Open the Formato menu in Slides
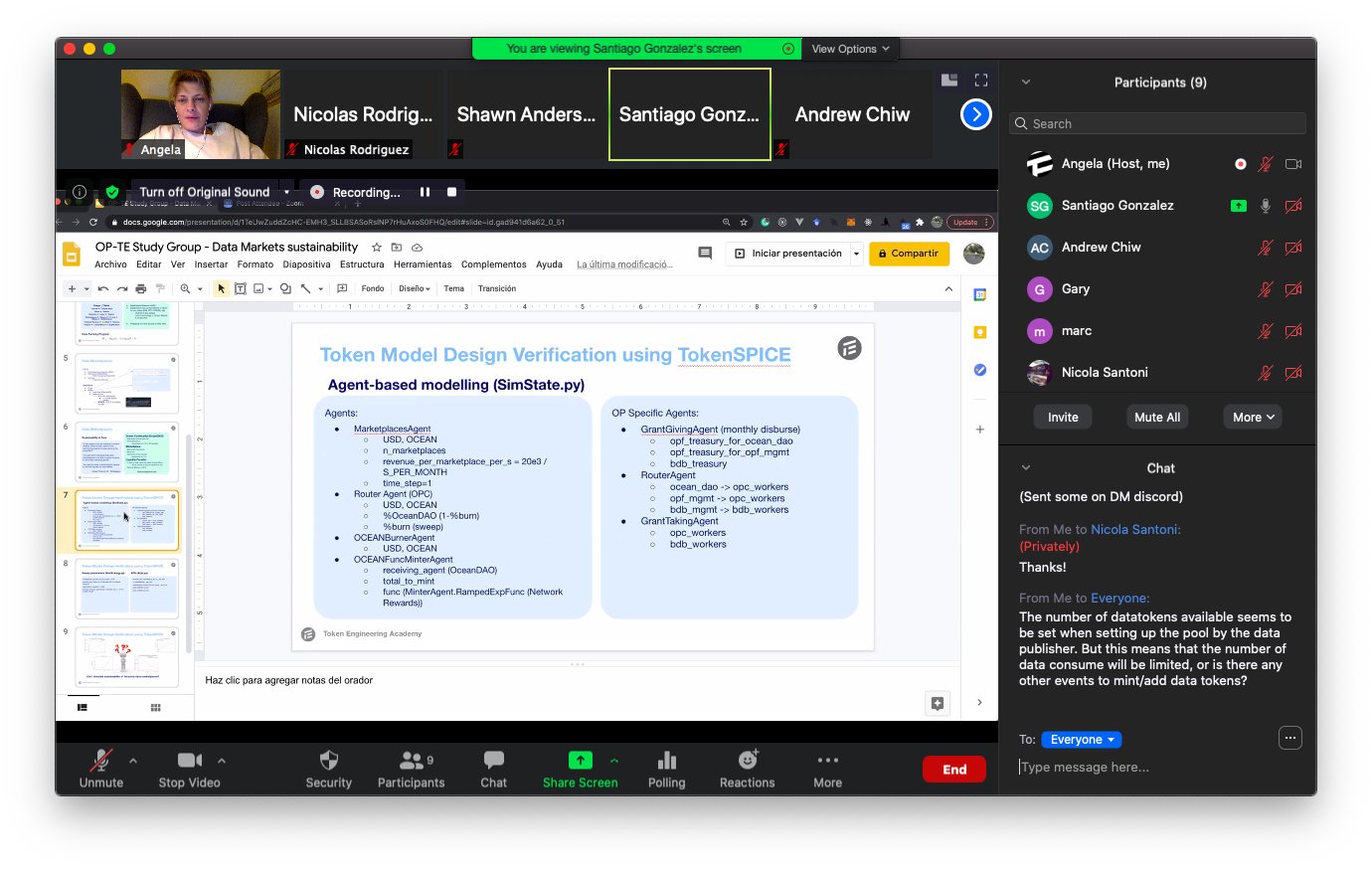The width and height of the screenshot is (1372, 869). pos(255,264)
